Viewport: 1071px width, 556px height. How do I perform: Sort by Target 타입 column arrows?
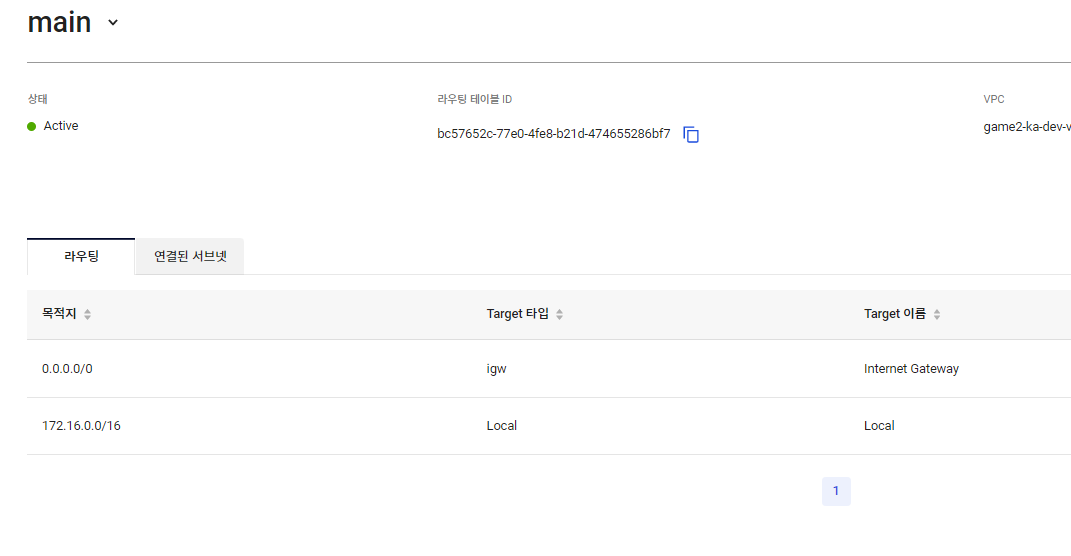point(559,314)
